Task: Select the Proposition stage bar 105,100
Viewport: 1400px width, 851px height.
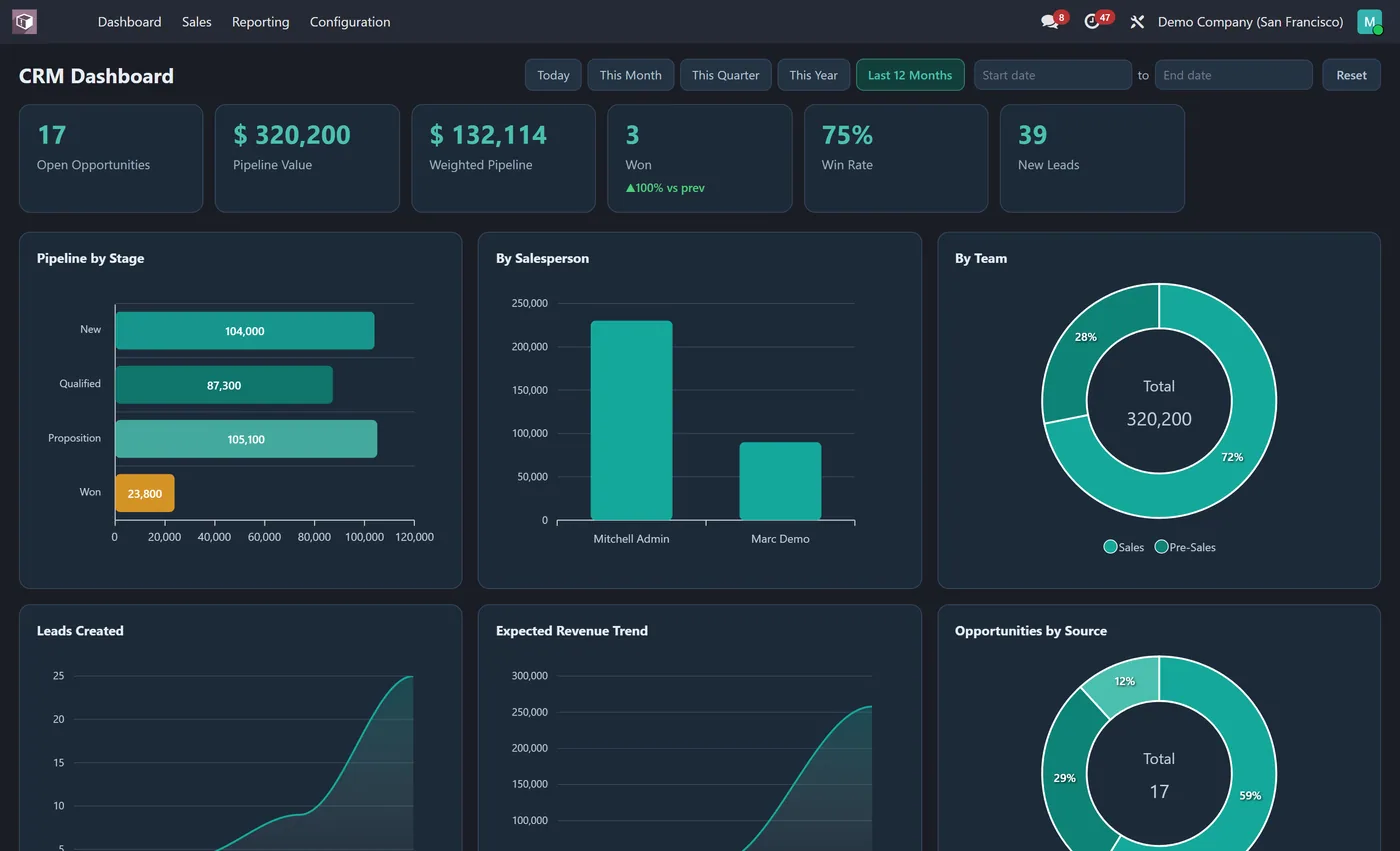Action: (x=246, y=439)
